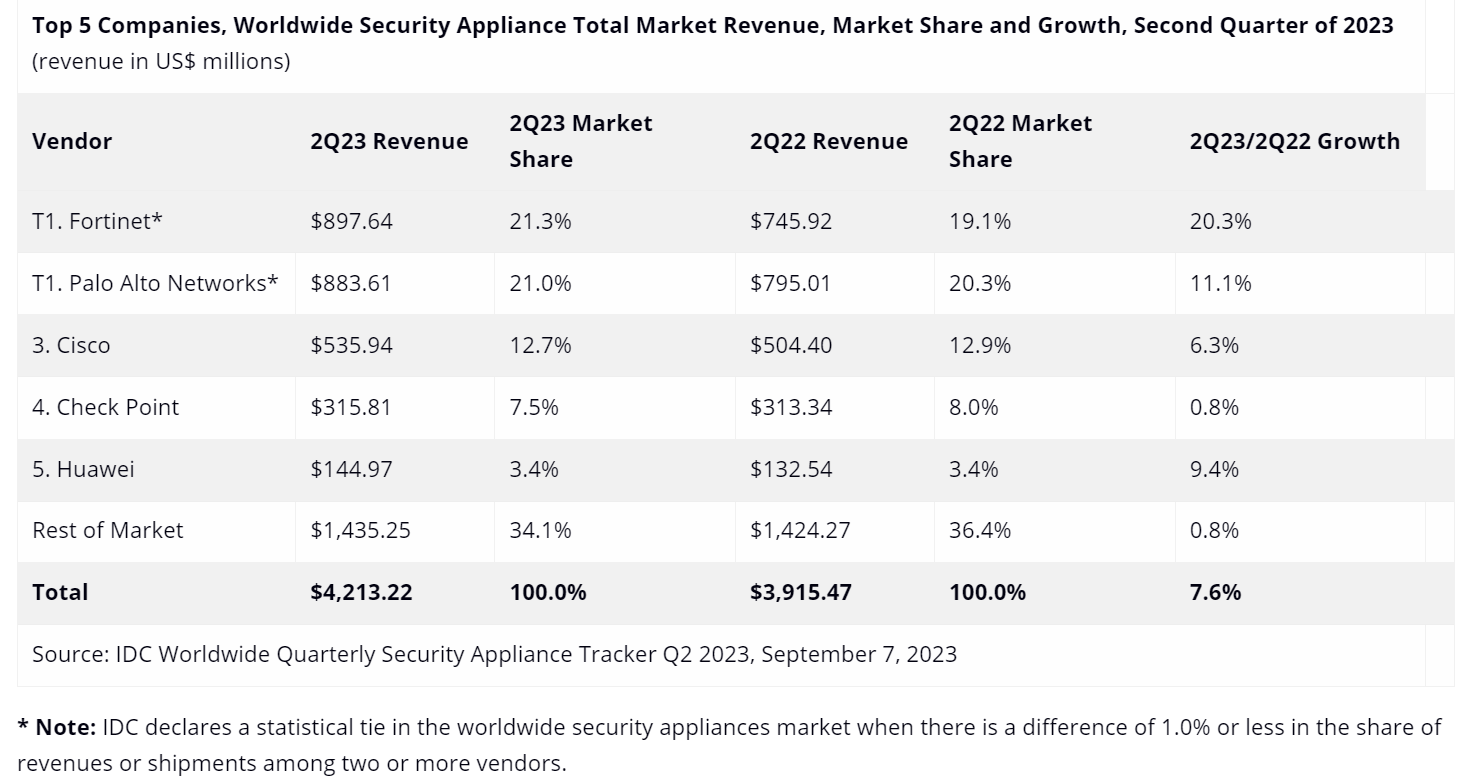
Task: Click the bold Total row label
Action: [x=60, y=592]
